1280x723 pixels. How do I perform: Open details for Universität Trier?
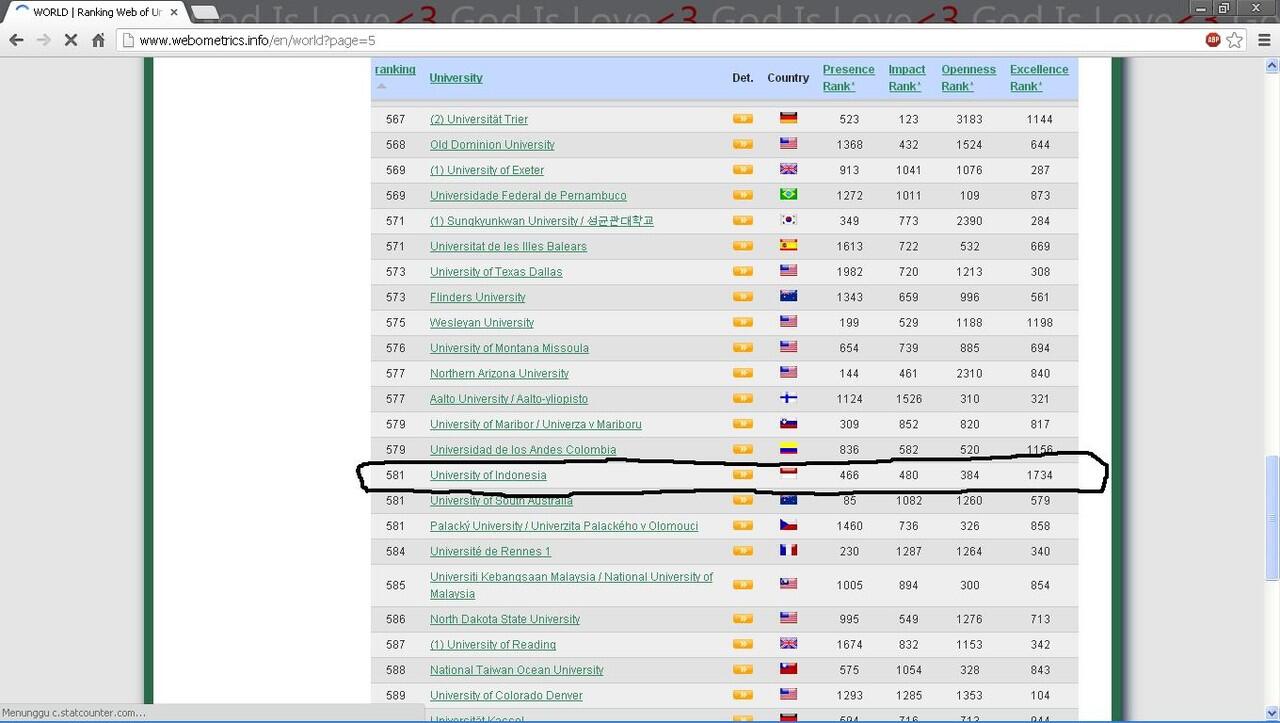tap(742, 118)
